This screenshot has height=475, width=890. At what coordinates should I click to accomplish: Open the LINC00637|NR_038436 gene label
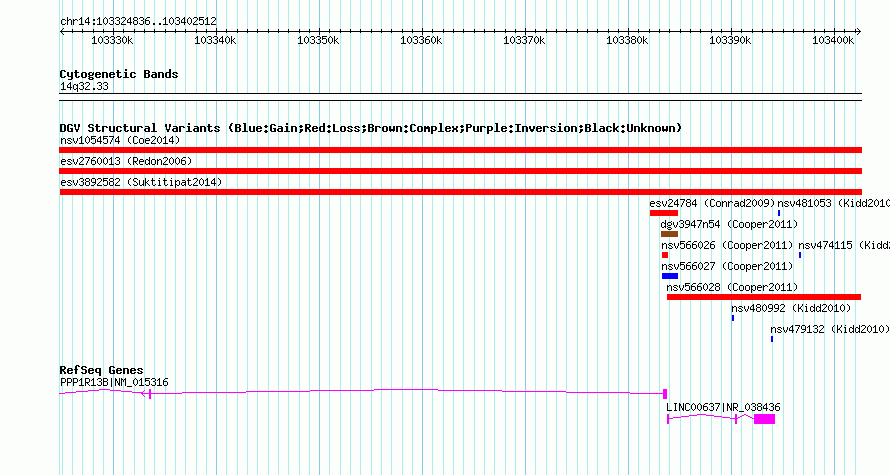point(723,407)
